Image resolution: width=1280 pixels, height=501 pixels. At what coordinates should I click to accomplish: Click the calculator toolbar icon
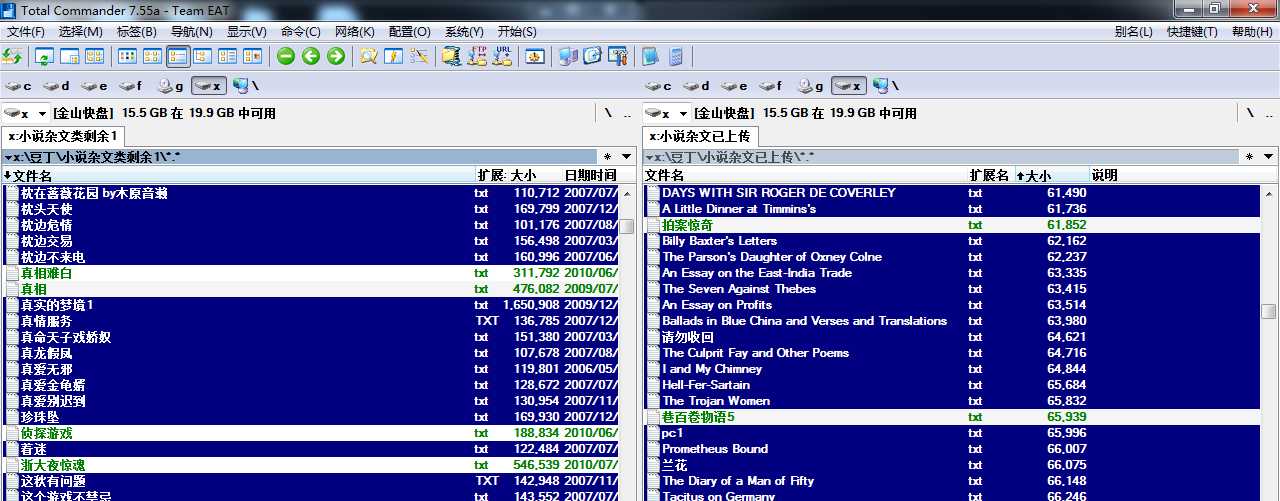[x=676, y=56]
